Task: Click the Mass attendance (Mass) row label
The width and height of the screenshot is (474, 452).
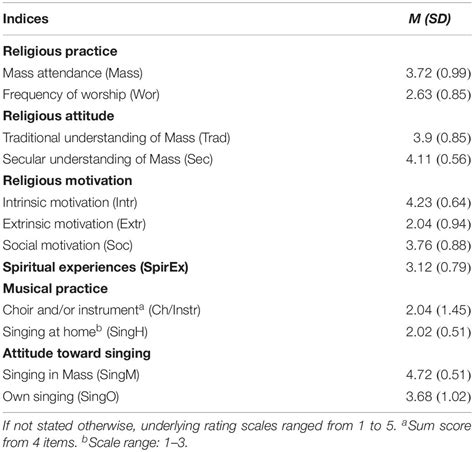Action: pyautogui.click(x=73, y=73)
